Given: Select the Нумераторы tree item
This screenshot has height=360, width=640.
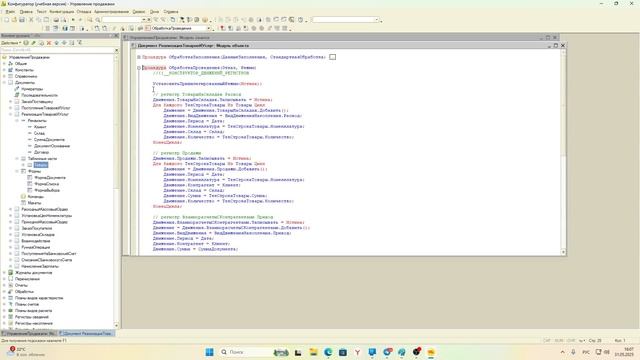Looking at the screenshot, I should click(x=32, y=89).
